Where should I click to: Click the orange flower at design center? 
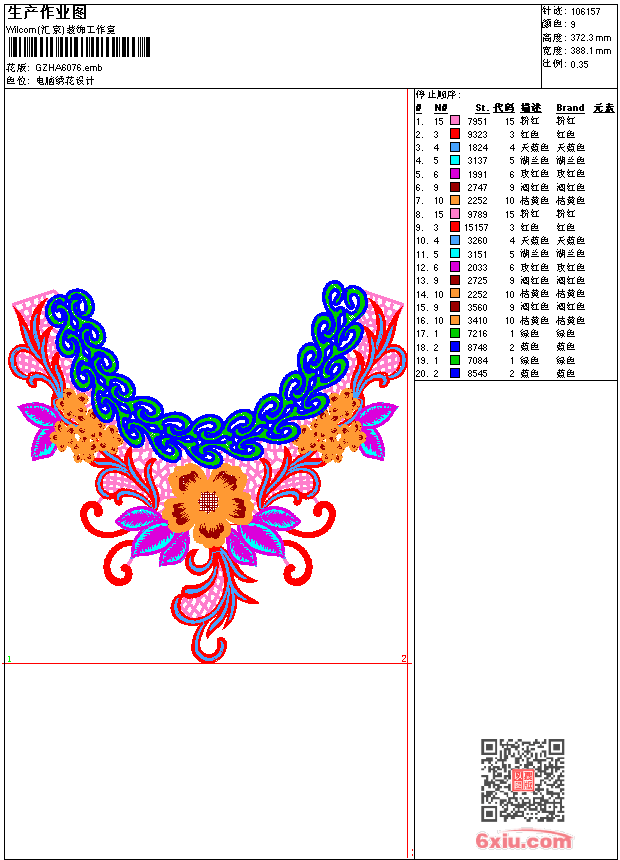207,503
